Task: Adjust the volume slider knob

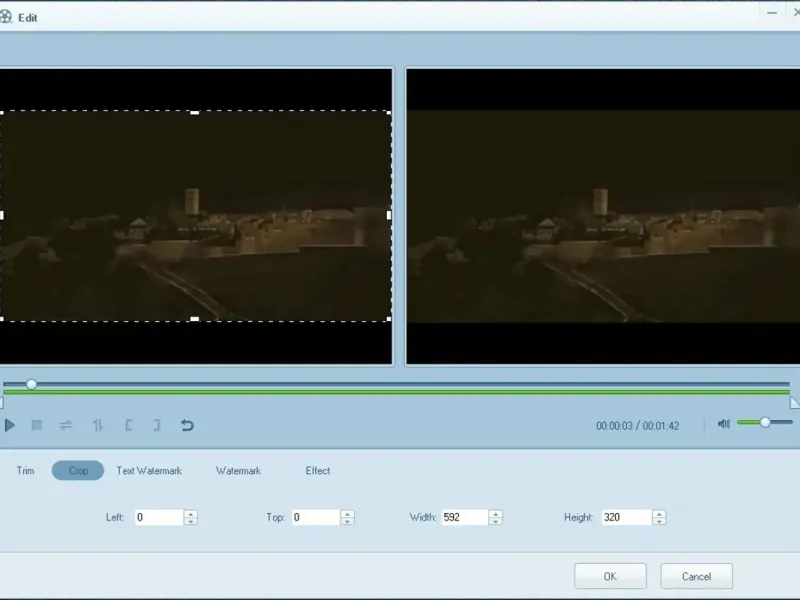Action: 765,422
